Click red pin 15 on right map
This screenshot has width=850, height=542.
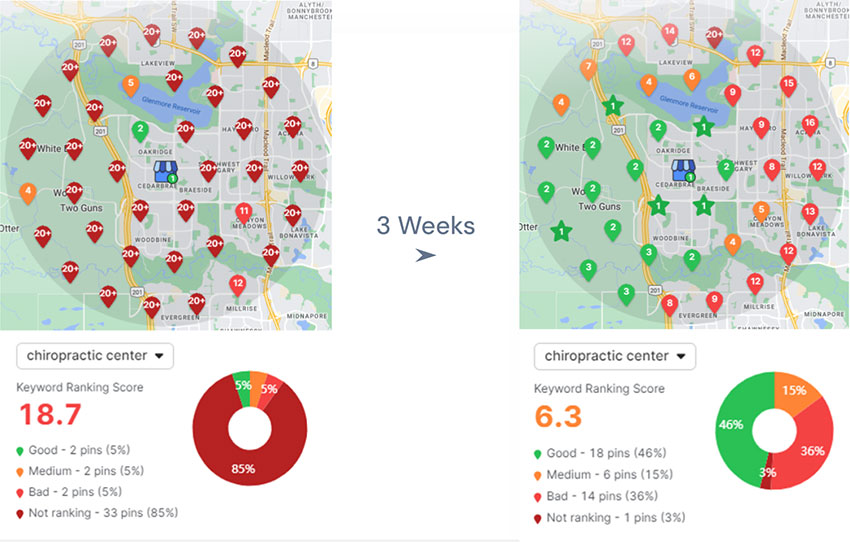(x=788, y=85)
